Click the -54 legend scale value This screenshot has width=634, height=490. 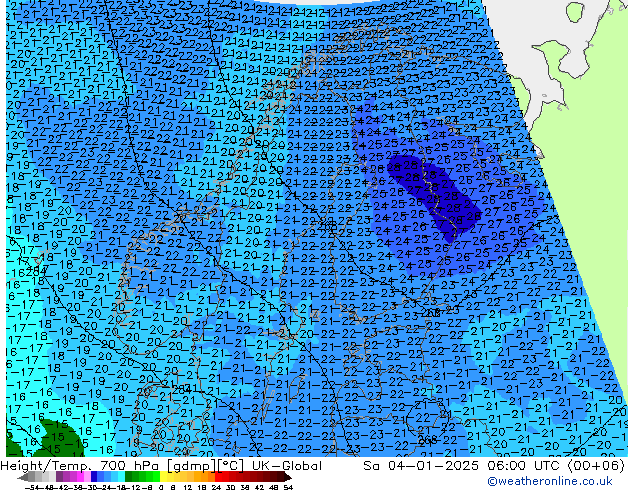click(33, 487)
